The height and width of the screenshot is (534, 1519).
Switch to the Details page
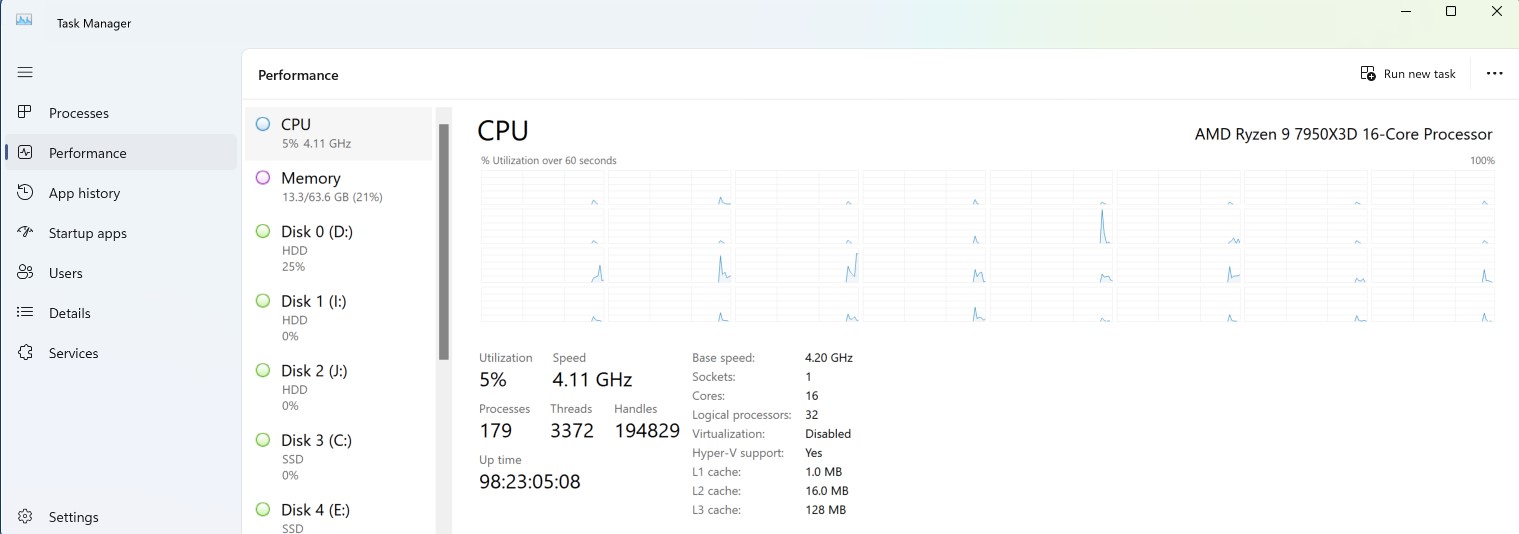(x=121, y=313)
